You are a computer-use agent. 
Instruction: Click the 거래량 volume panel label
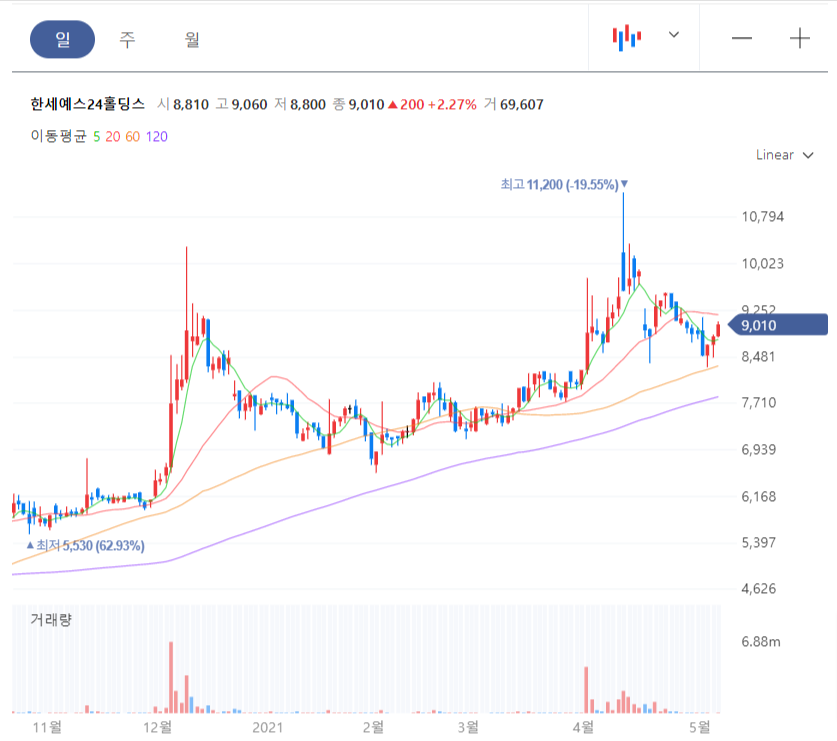[x=51, y=620]
